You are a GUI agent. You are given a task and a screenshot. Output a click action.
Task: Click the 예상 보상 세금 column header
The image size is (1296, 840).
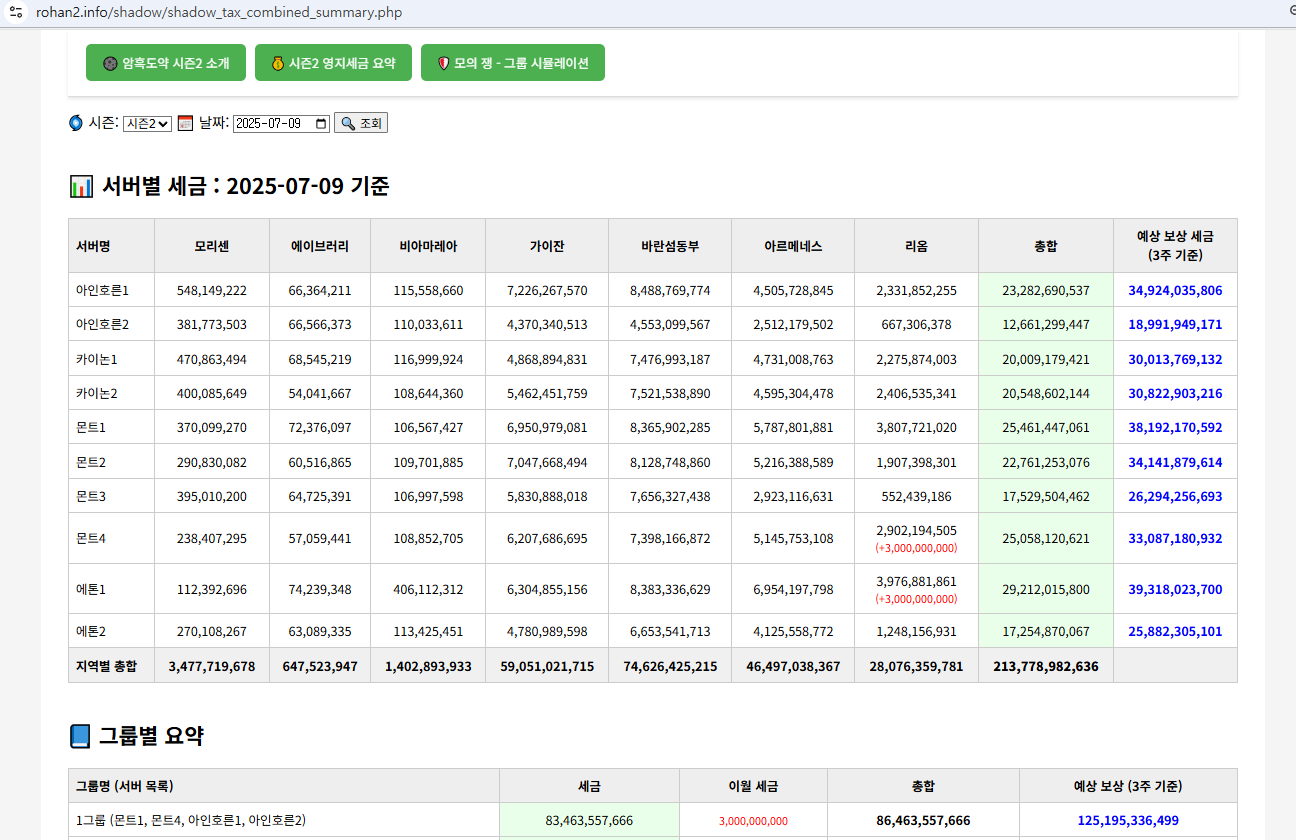click(x=1175, y=245)
